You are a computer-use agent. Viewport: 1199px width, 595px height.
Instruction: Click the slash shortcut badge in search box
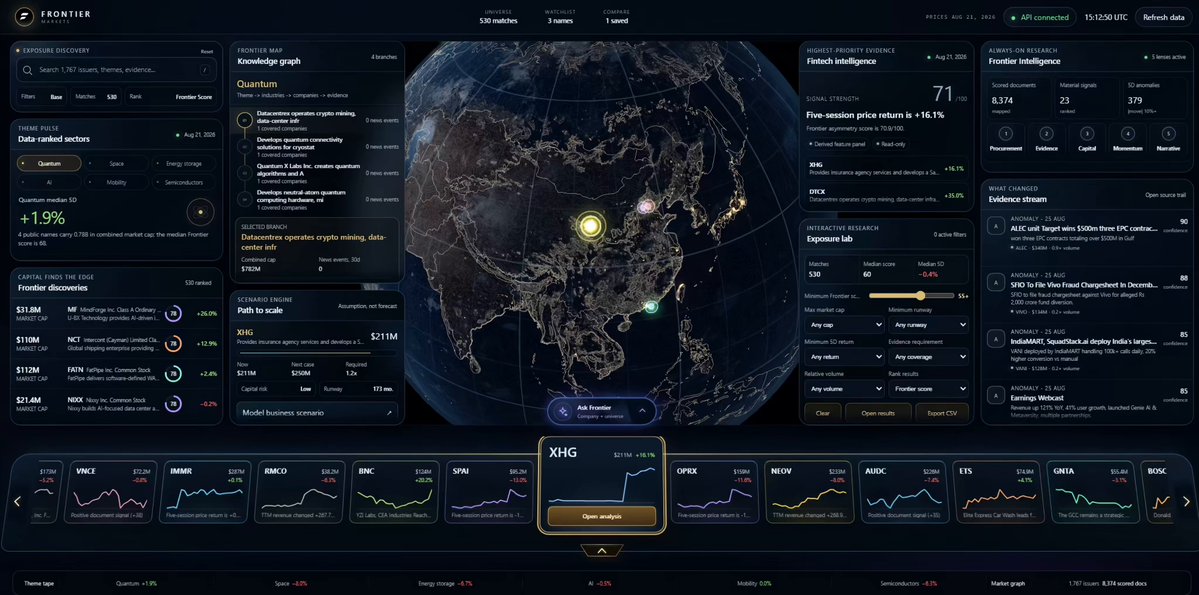tap(204, 70)
